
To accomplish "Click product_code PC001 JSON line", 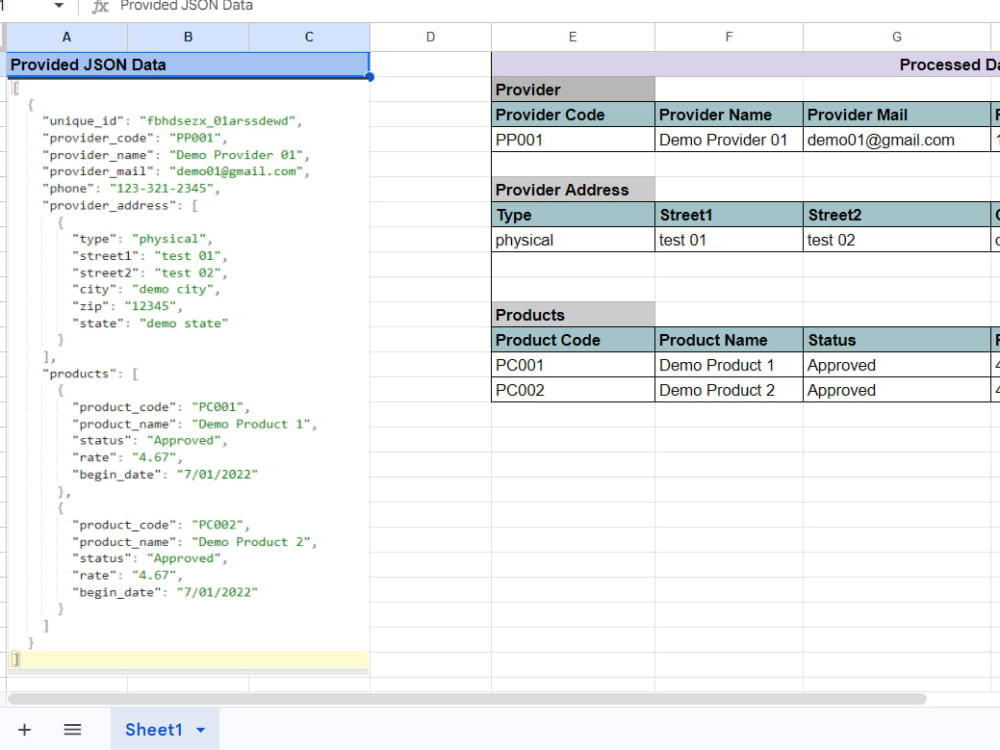I will [161, 407].
